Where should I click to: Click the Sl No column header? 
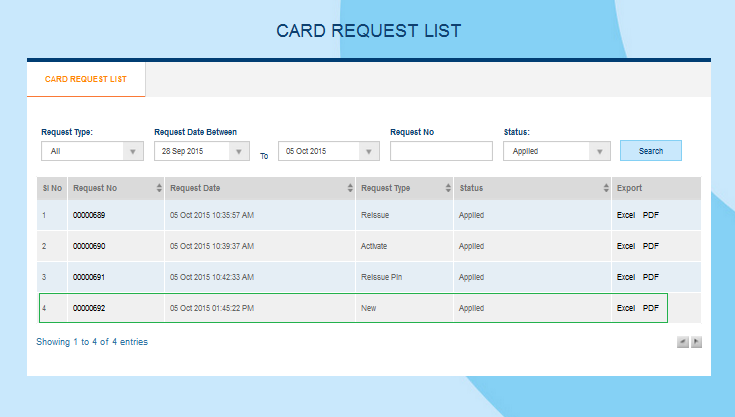click(x=51, y=188)
